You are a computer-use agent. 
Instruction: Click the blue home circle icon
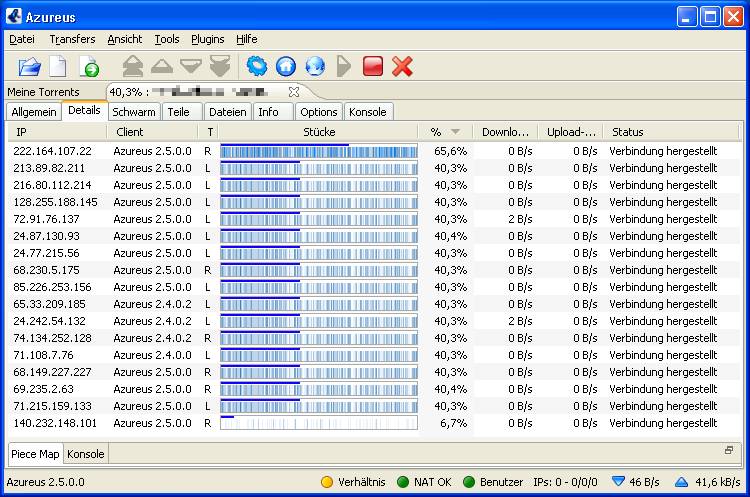point(286,66)
